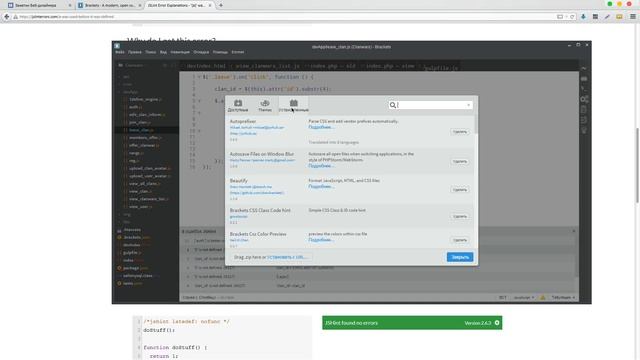Click the pen icon in browser toolbar
Screen dimensions: 640x360
[607, 17]
